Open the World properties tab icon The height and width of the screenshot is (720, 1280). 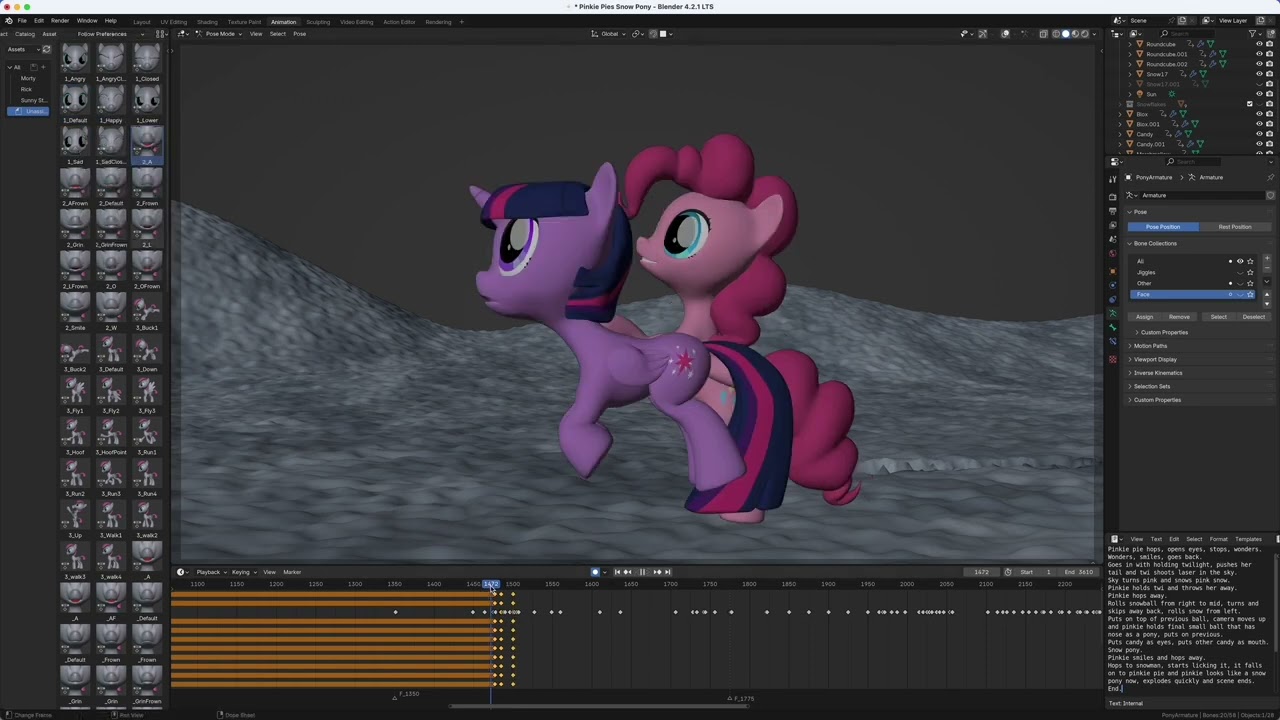[1112, 254]
